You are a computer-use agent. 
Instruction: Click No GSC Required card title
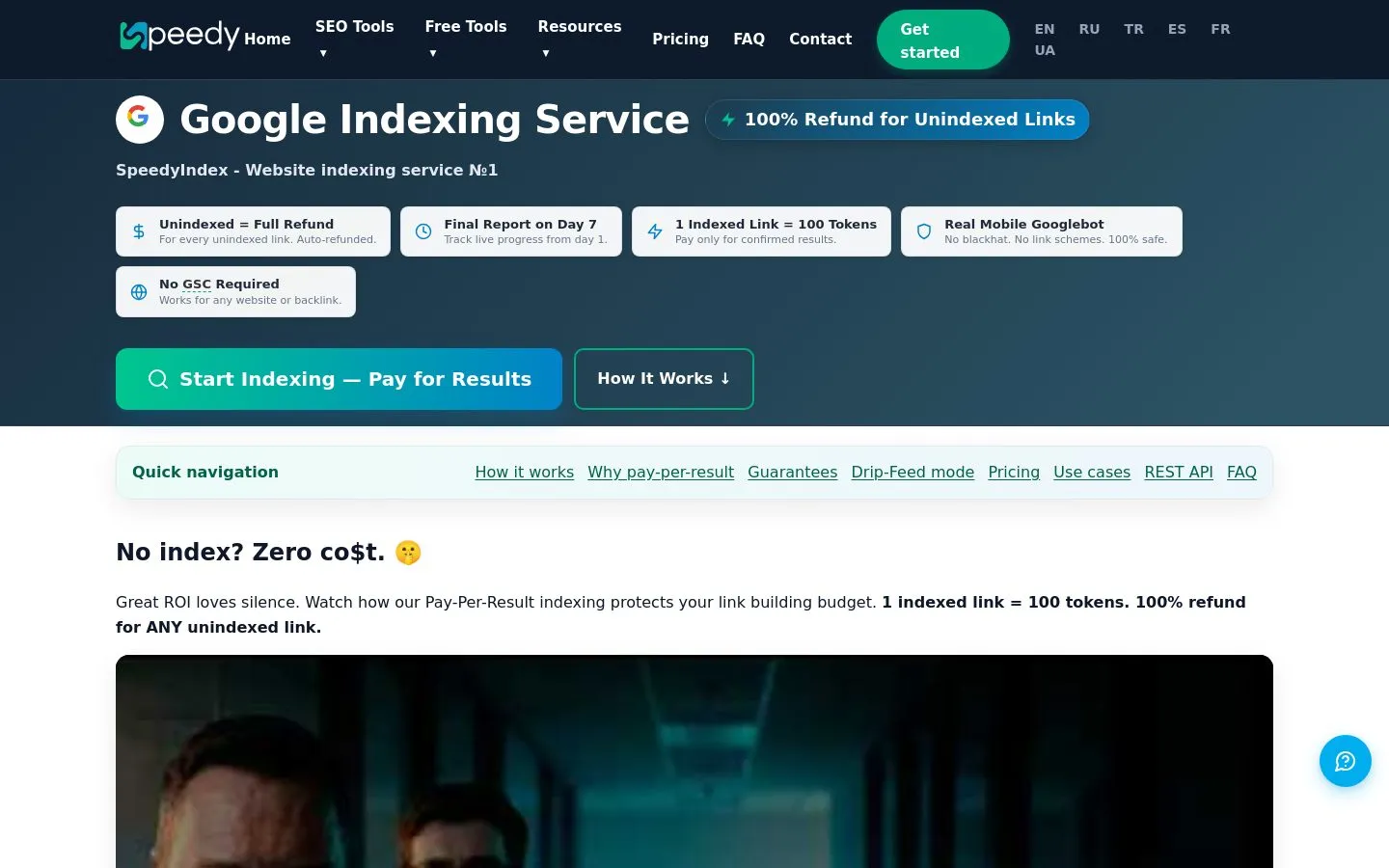(219, 284)
